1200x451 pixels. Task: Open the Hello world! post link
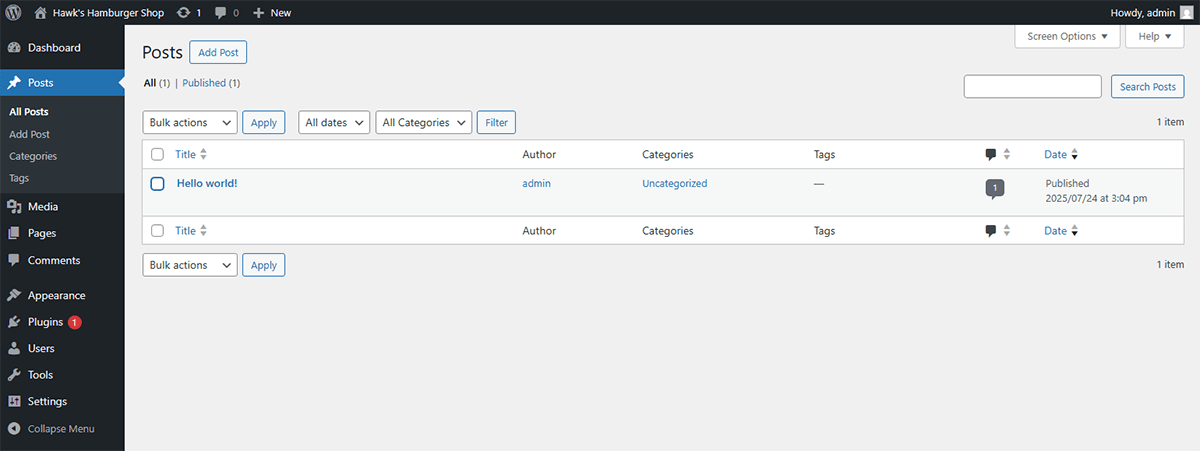click(207, 184)
